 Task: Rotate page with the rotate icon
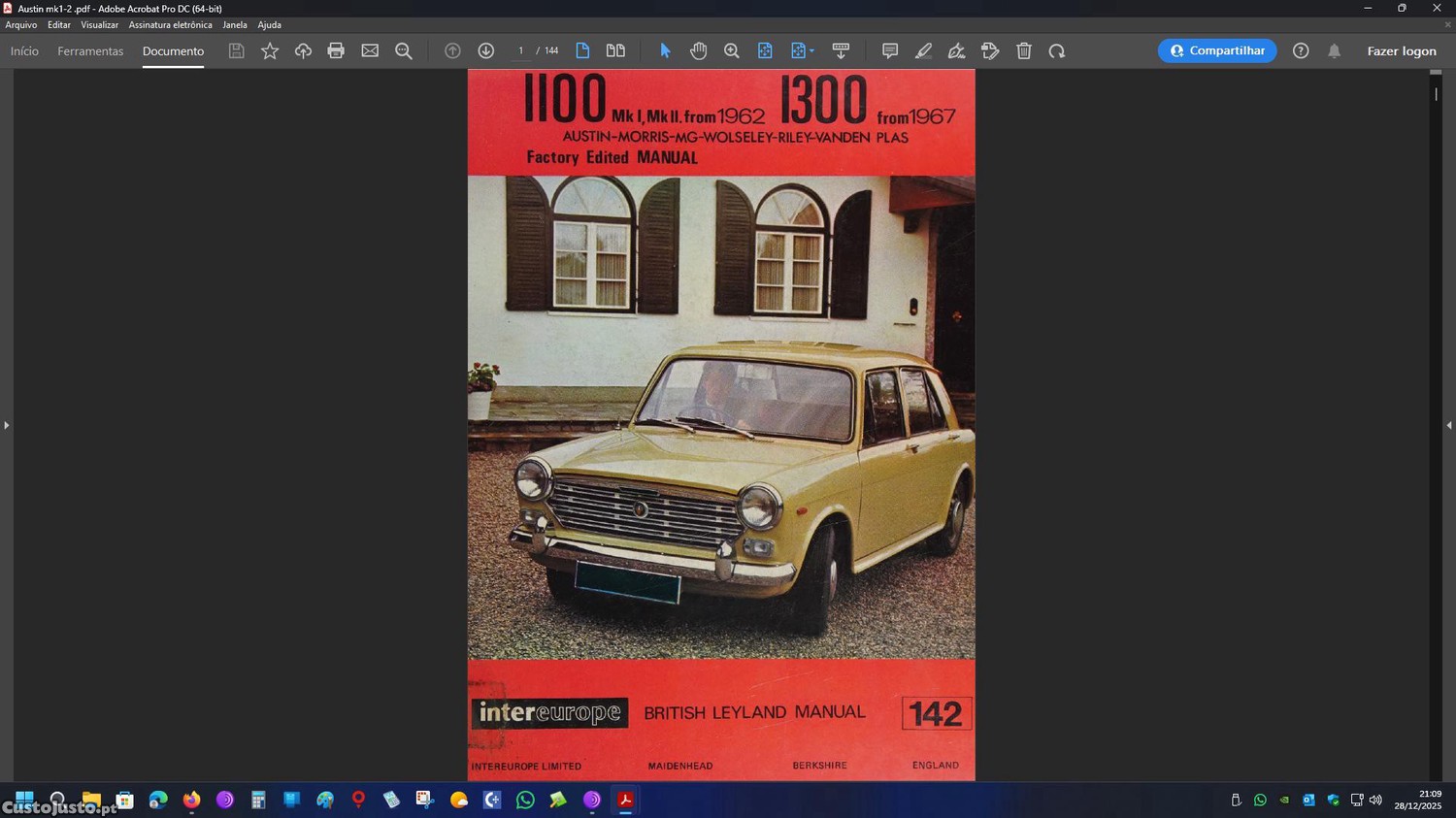tap(1057, 51)
